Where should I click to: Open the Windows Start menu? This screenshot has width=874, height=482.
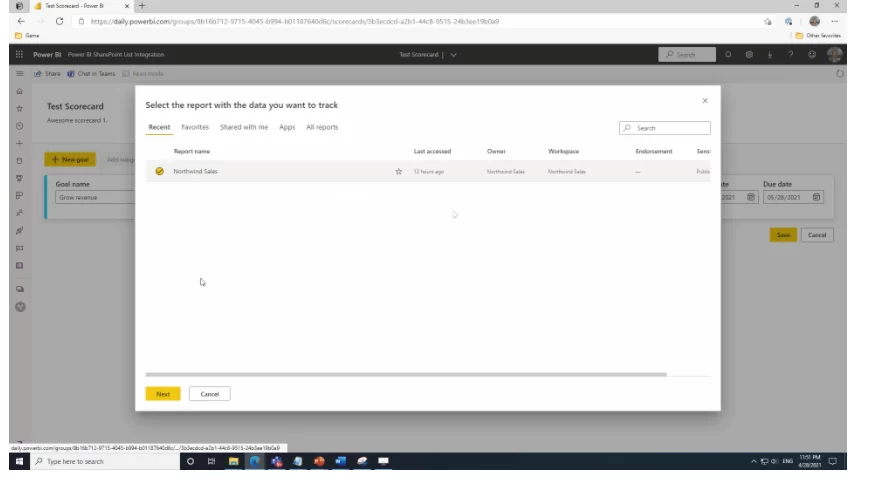20,461
